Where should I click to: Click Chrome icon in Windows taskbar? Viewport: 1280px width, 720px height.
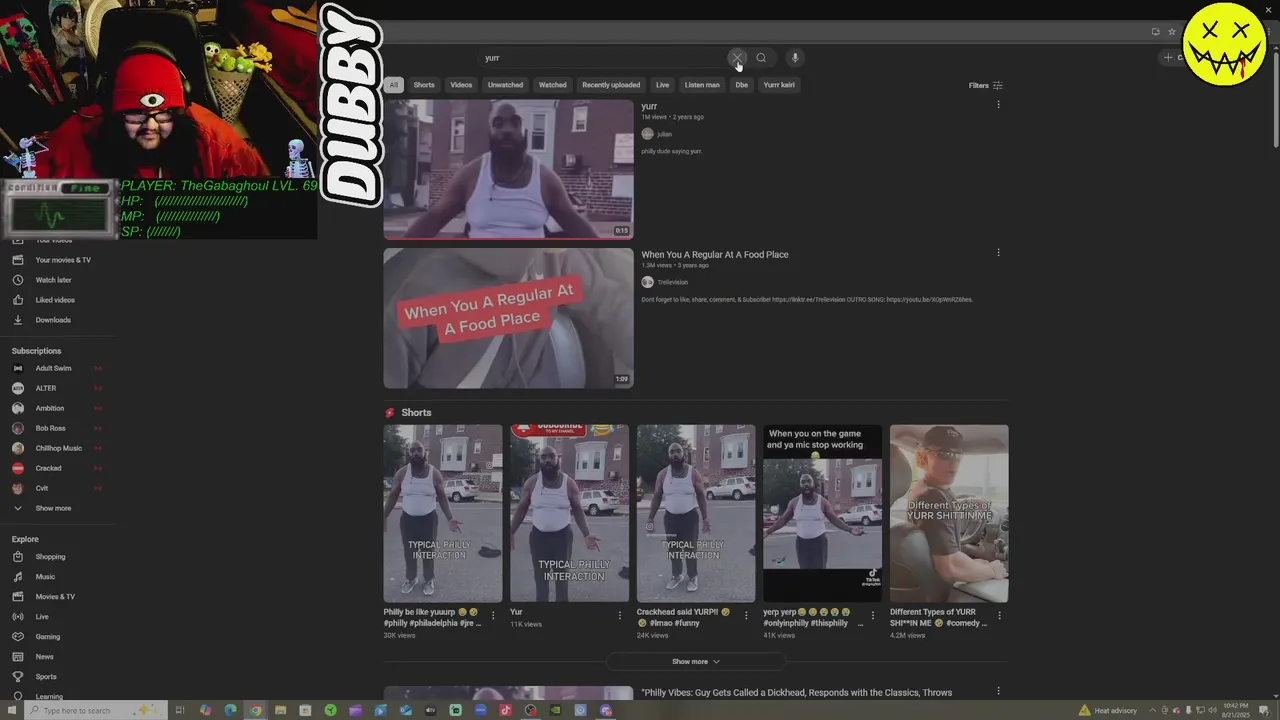[x=255, y=711]
